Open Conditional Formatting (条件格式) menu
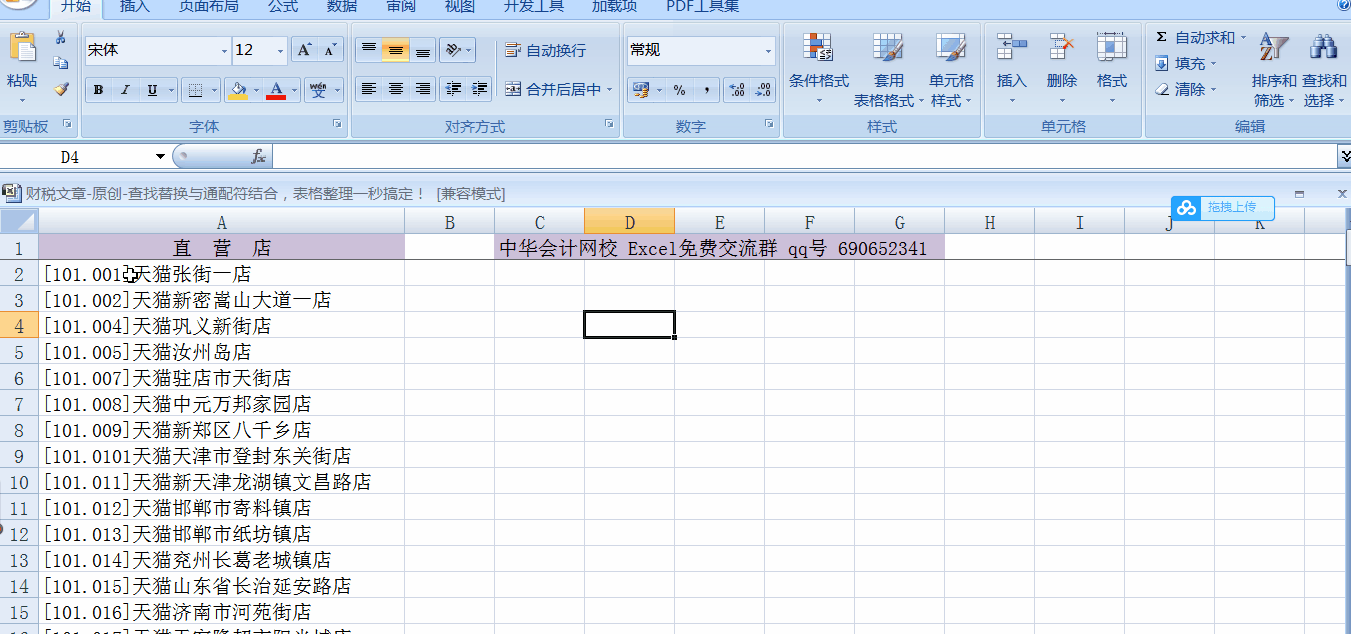 [x=818, y=68]
